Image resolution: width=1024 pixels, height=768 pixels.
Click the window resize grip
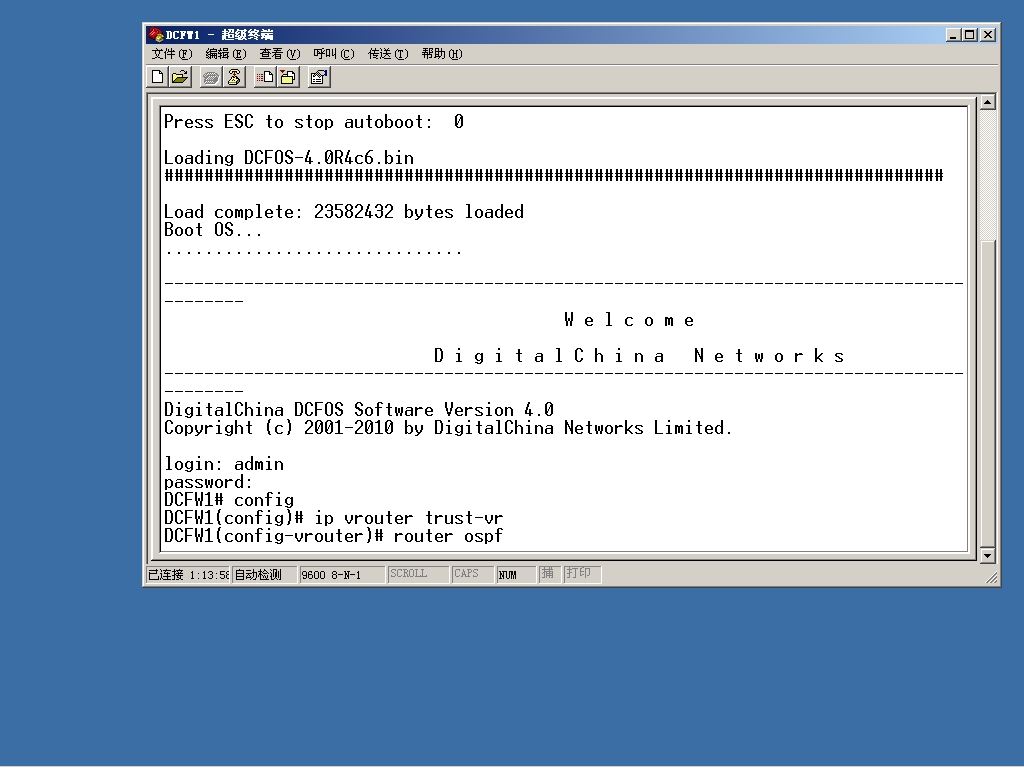point(991,577)
